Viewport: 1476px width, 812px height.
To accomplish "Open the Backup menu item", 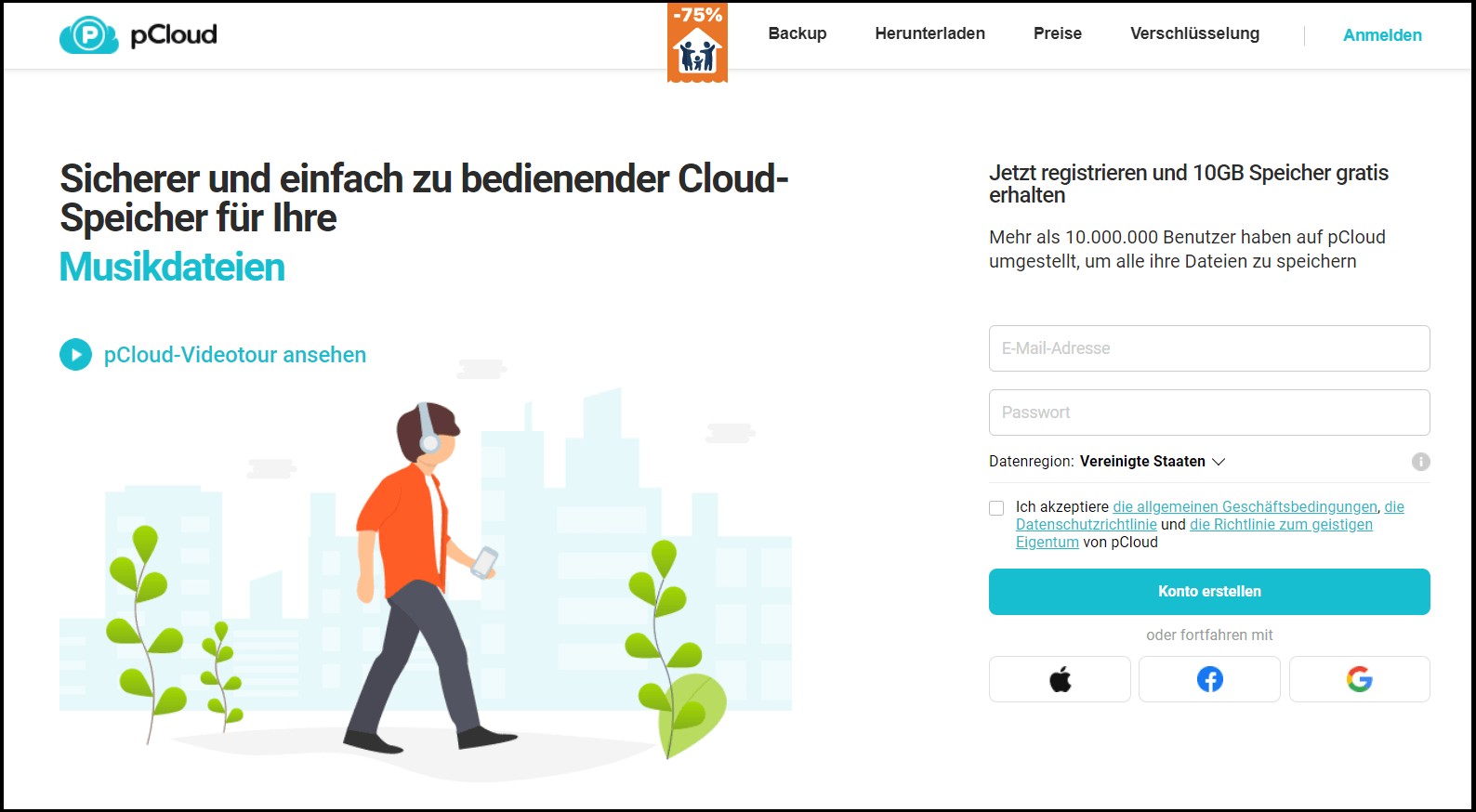I will click(x=797, y=33).
